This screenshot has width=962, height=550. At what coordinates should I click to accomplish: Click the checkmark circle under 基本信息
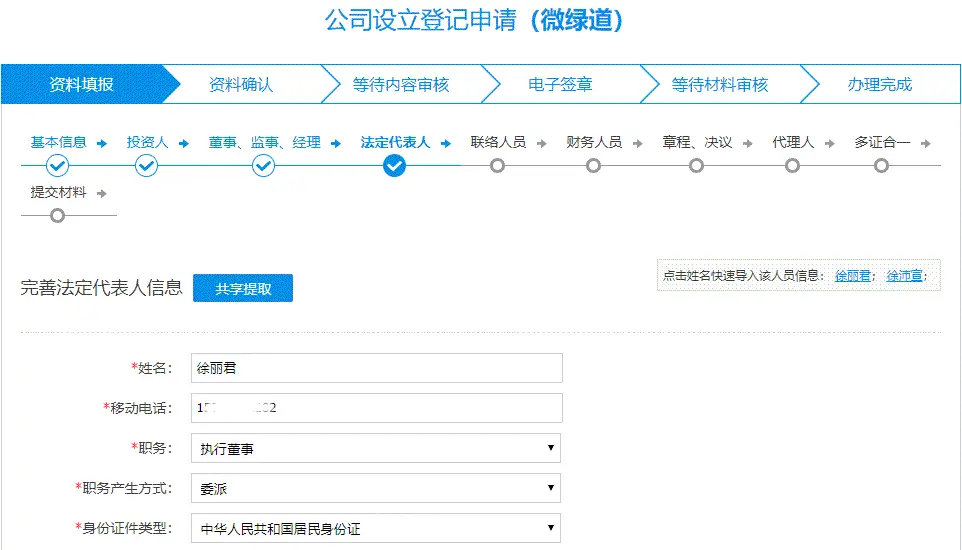[x=57, y=166]
